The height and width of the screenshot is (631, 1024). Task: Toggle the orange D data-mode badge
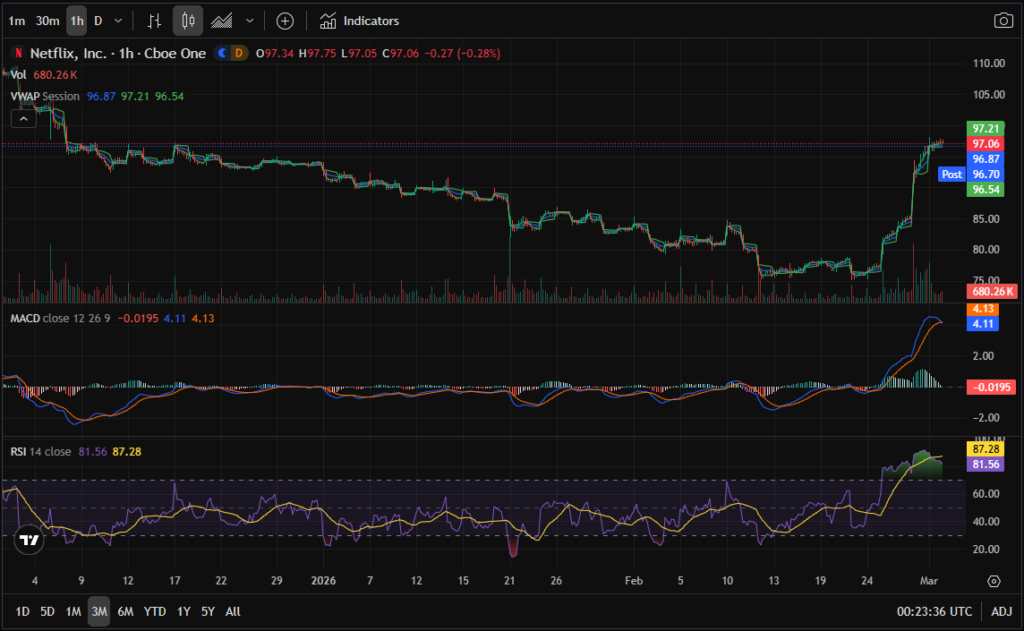click(239, 53)
